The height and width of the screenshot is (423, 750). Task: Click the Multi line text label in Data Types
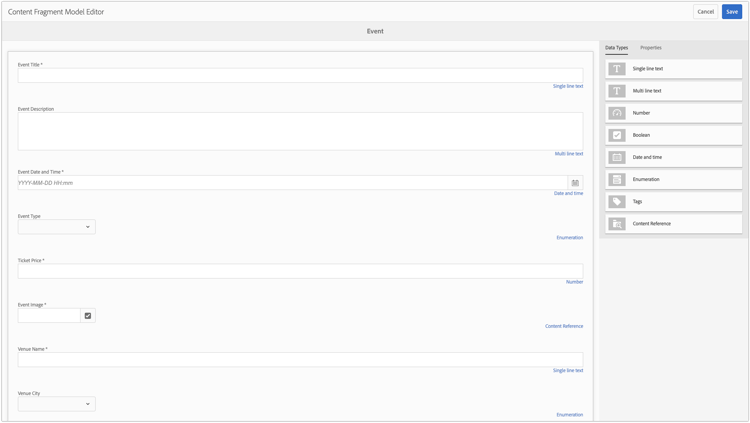pos(647,91)
